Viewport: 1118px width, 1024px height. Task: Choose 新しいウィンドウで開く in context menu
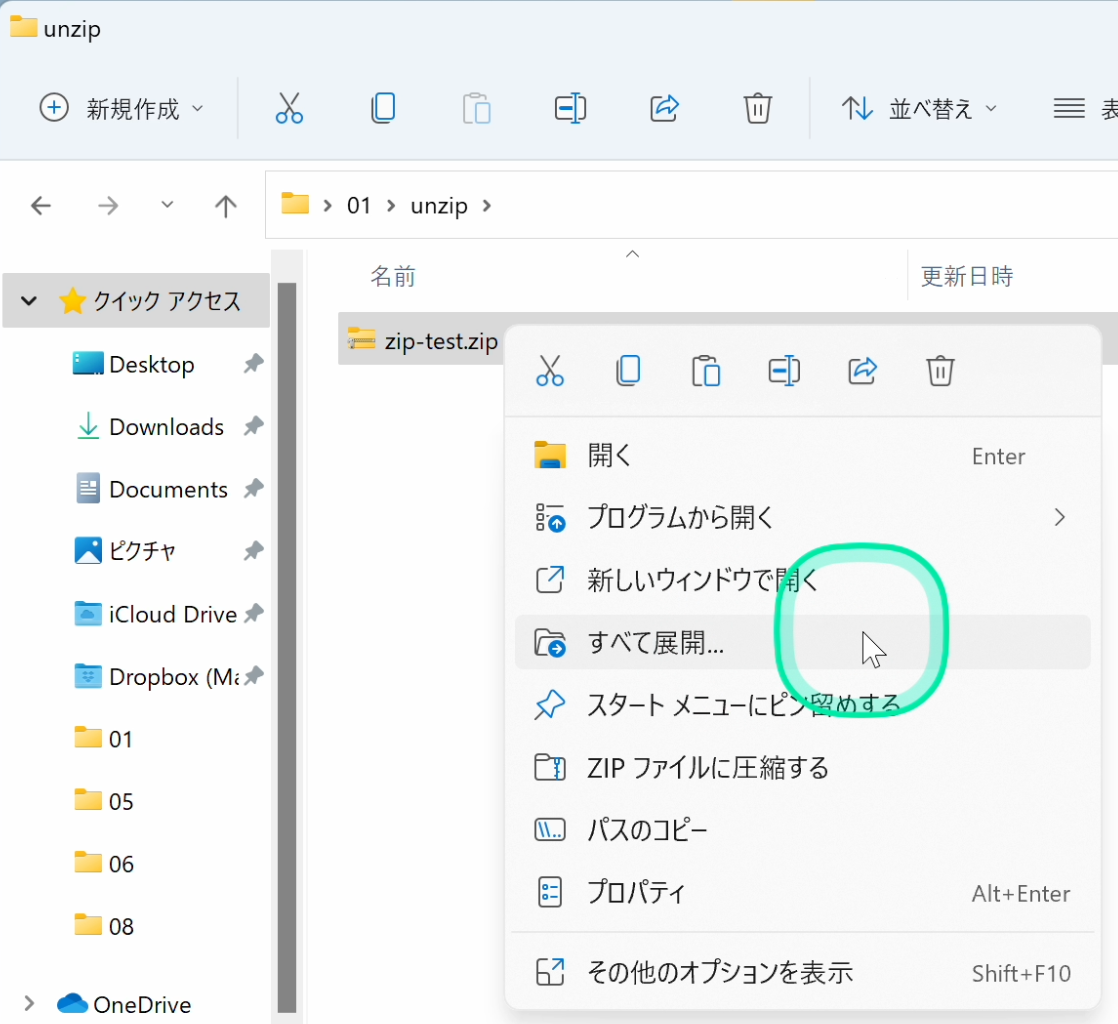(803, 580)
